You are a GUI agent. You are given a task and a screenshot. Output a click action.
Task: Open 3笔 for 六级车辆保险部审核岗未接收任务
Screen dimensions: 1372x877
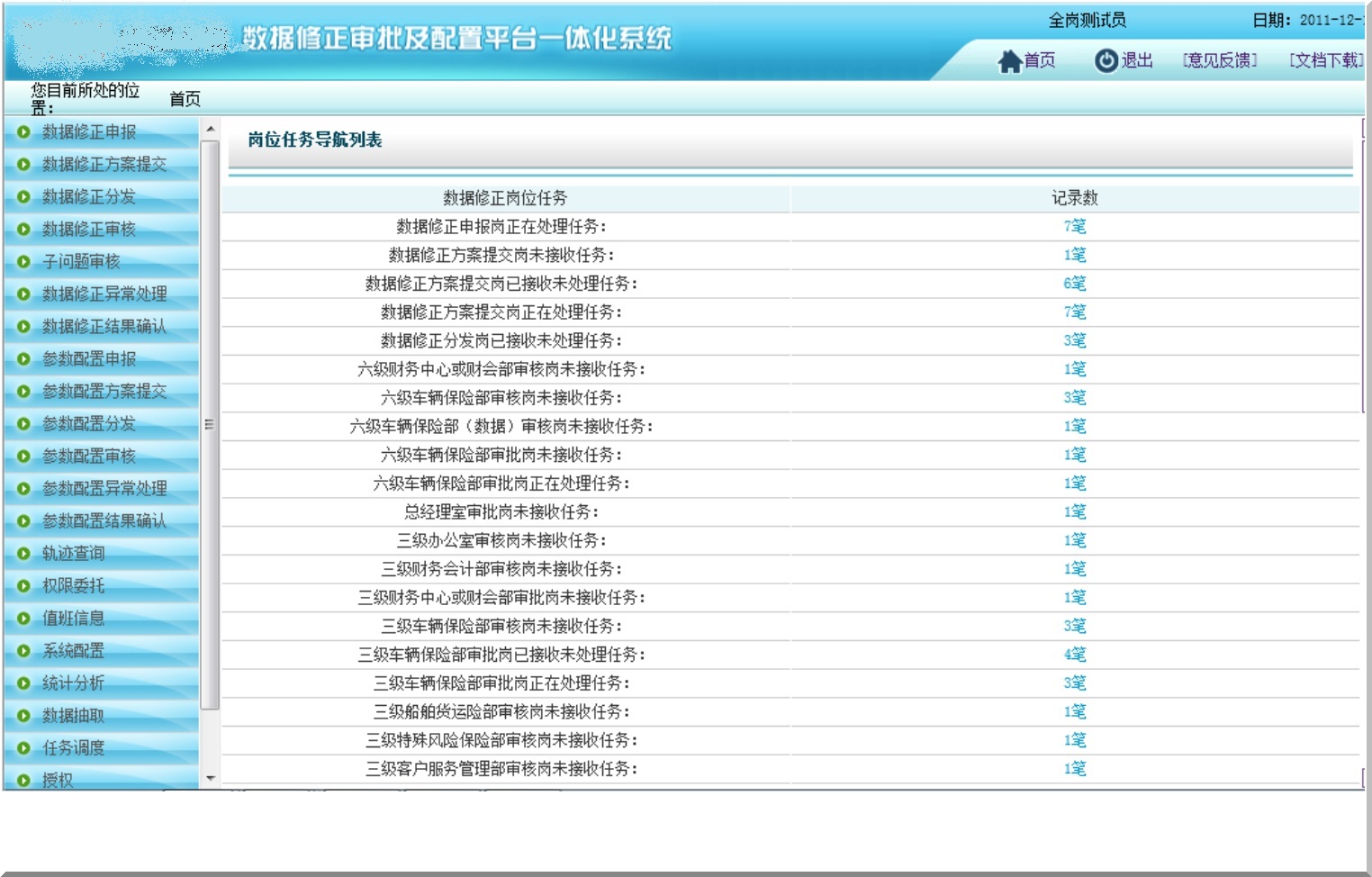[1075, 397]
